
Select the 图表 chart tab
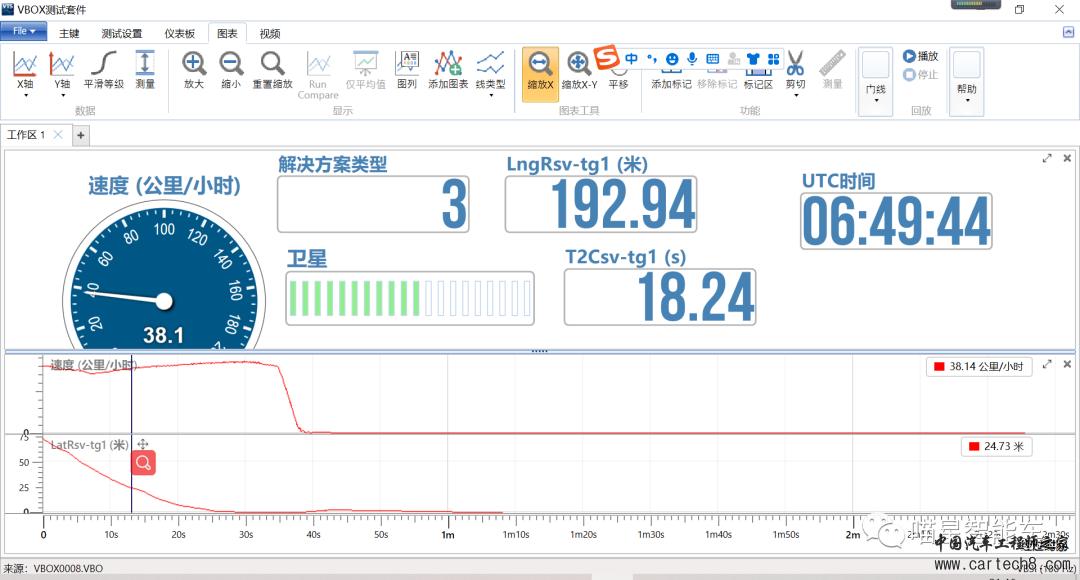(x=227, y=33)
